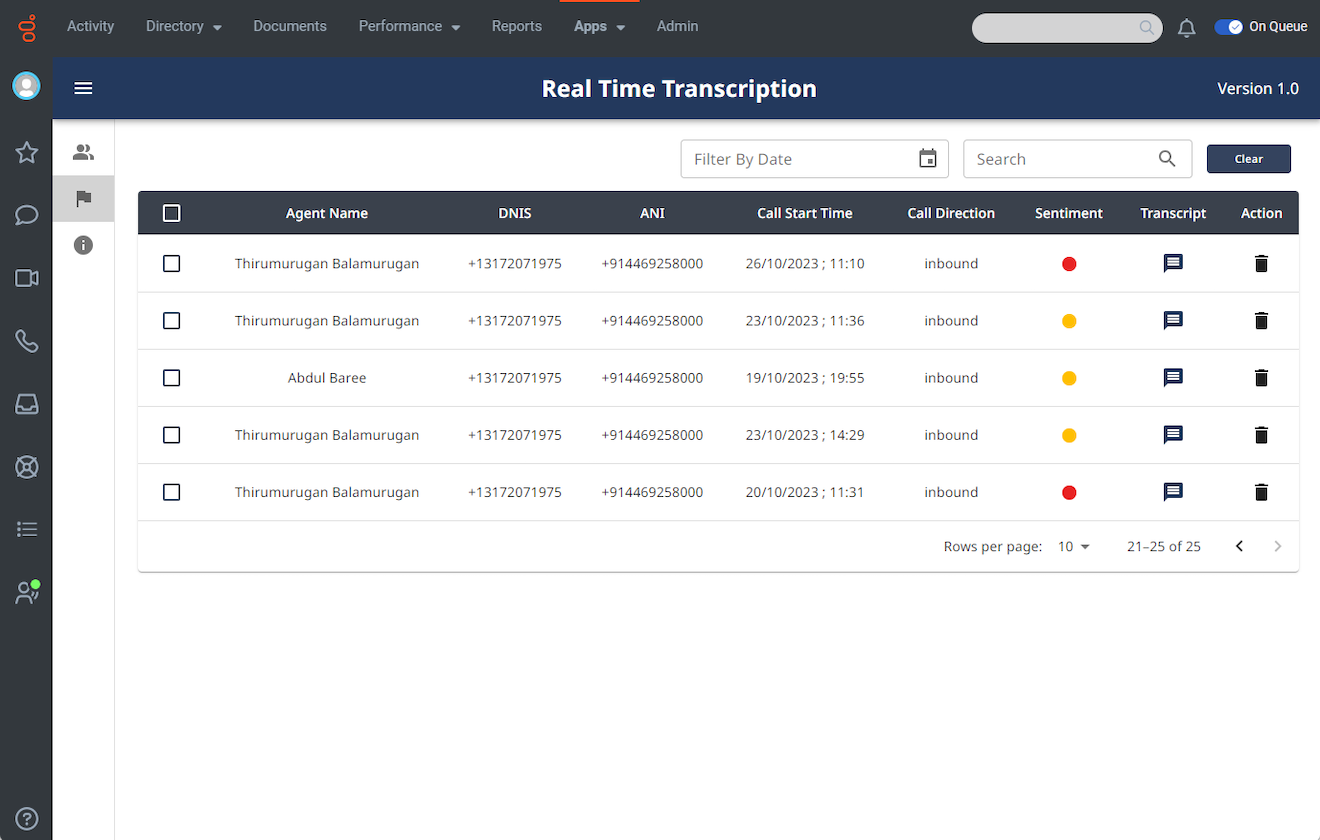Check the select-all checkbox in table header
The height and width of the screenshot is (840, 1320).
coord(171,212)
